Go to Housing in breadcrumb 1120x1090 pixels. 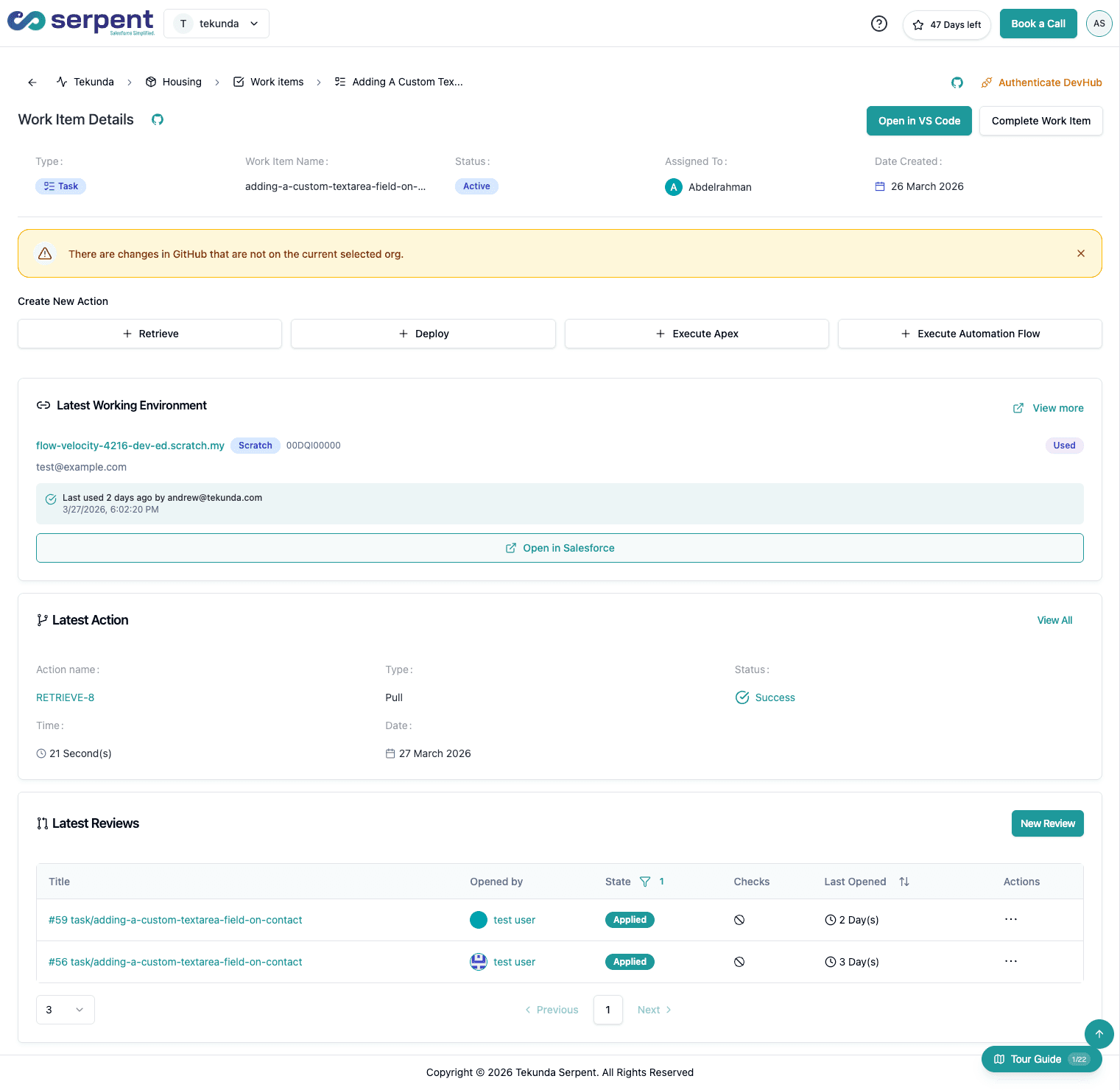pos(174,82)
